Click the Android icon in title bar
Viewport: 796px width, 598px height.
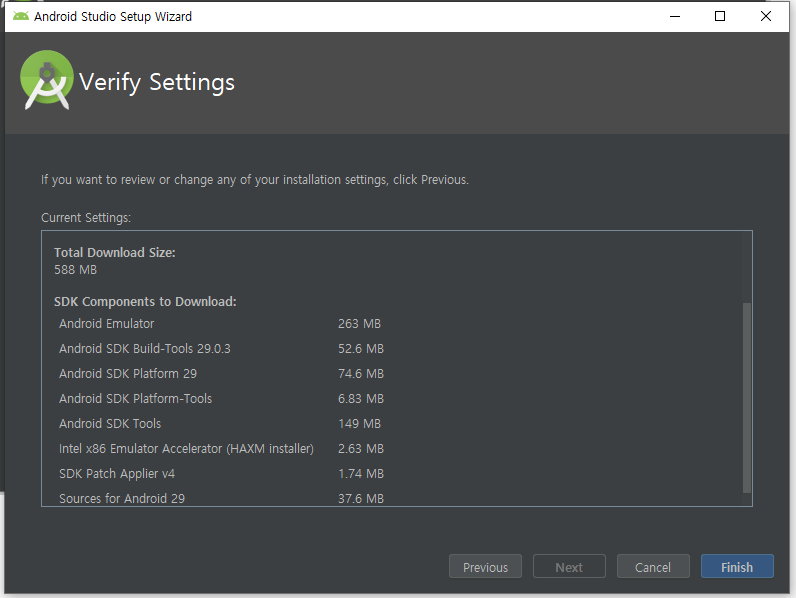tap(21, 16)
